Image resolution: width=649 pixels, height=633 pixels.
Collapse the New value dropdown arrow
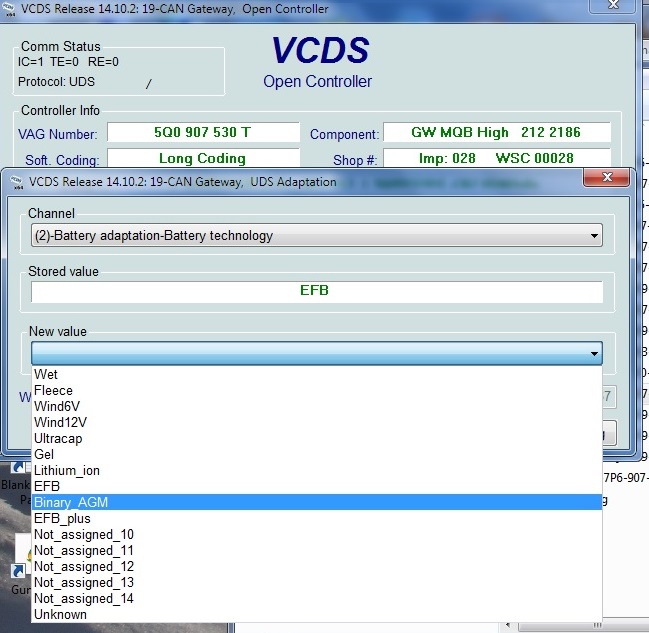click(594, 354)
